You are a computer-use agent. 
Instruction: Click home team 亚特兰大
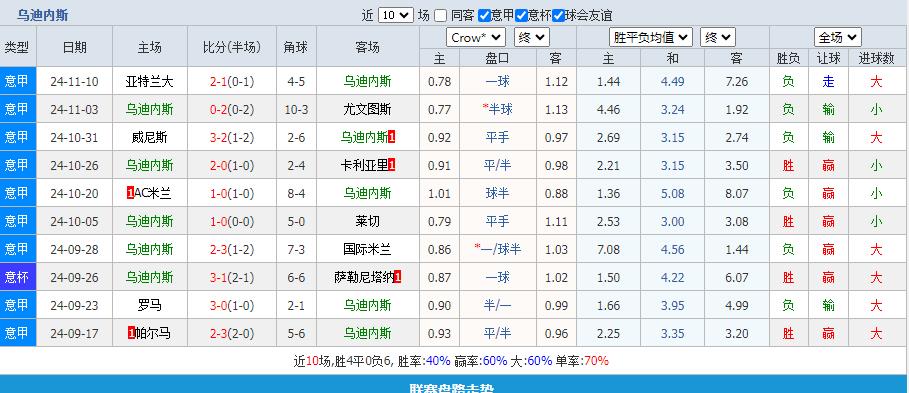(x=150, y=81)
